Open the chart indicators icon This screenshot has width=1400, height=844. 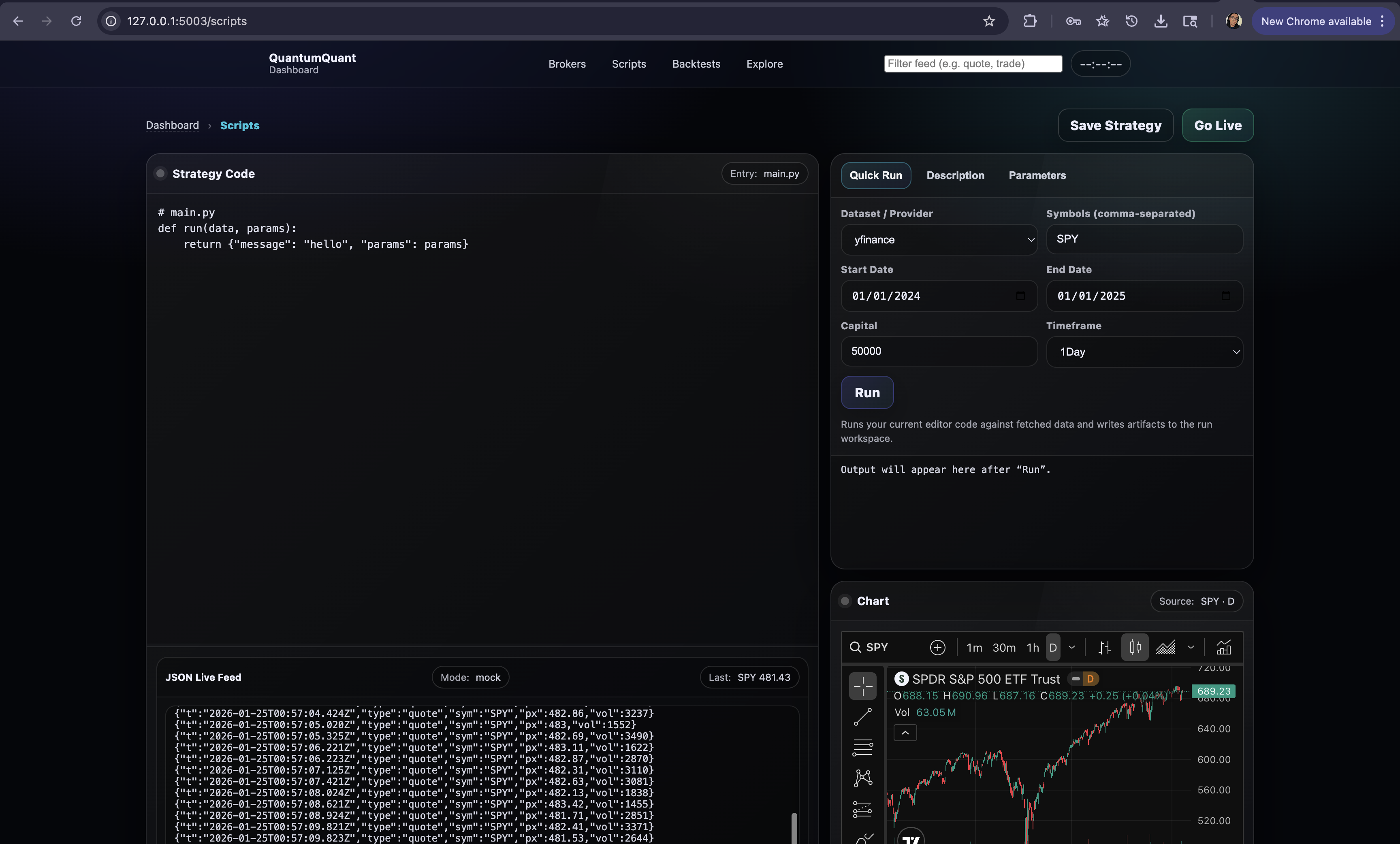(1223, 648)
